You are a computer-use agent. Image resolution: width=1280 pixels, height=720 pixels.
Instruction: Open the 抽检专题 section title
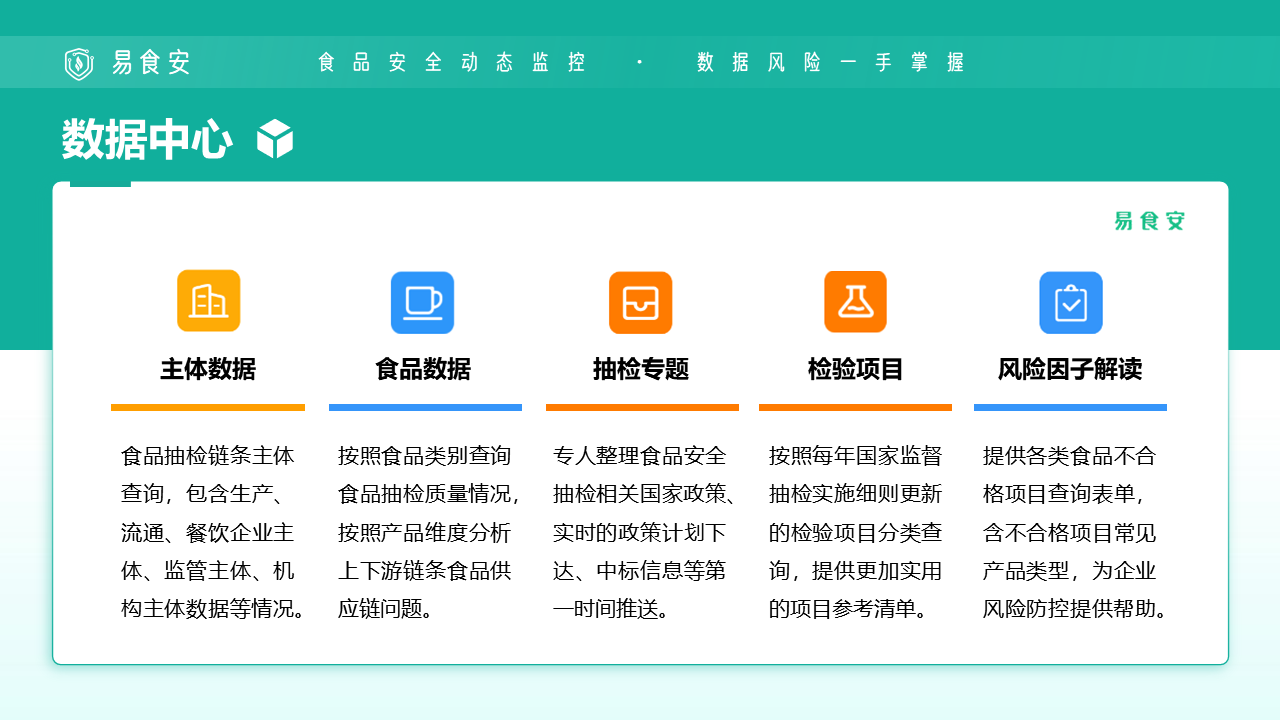[641, 369]
